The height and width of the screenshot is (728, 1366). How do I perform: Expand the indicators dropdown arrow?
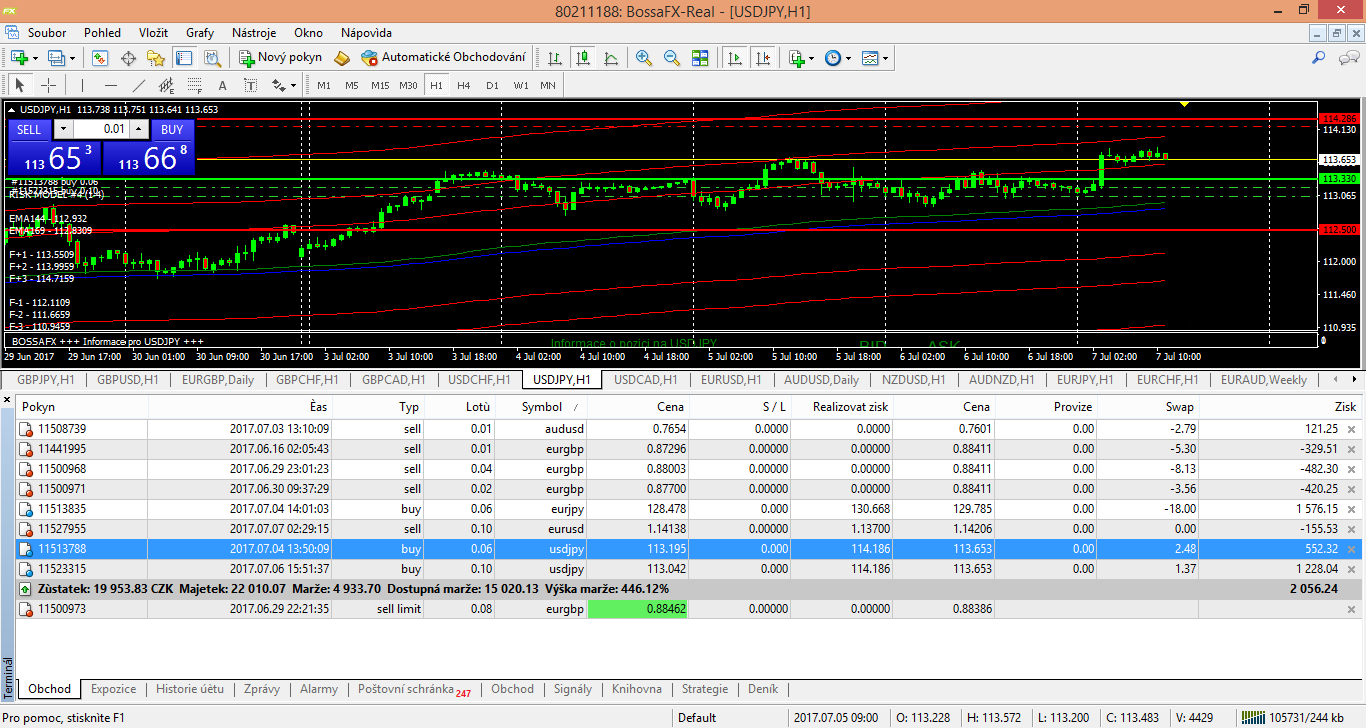tap(811, 58)
